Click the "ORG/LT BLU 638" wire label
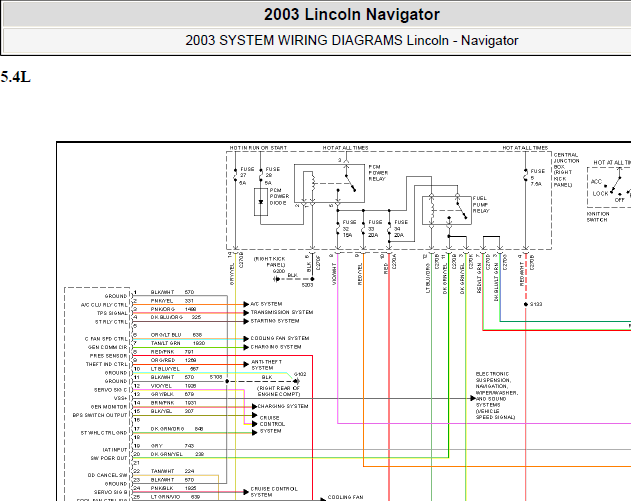631x501 pixels. coord(176,335)
